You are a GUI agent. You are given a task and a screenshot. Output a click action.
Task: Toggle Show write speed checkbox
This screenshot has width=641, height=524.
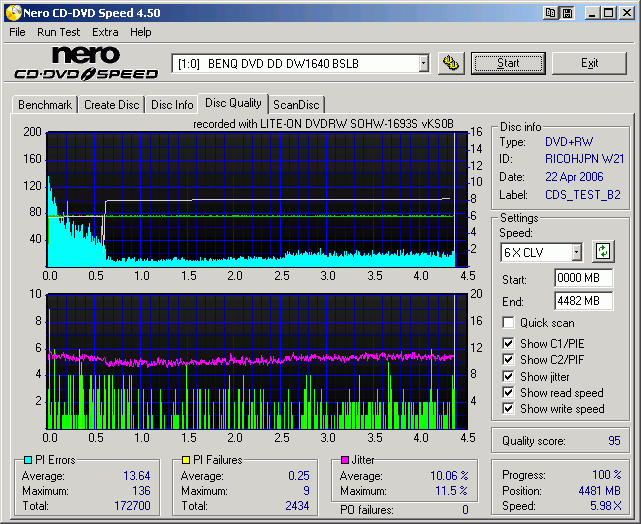coord(509,409)
